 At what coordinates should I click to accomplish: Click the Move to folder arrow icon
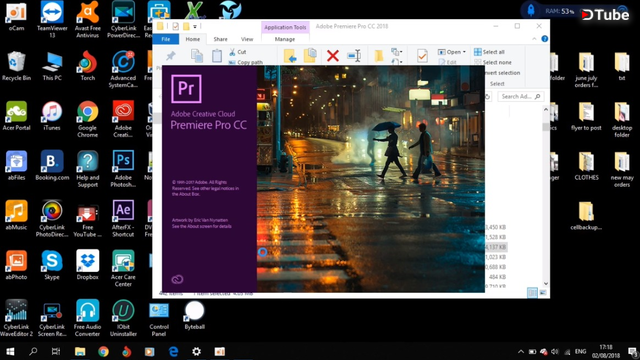tap(290, 56)
